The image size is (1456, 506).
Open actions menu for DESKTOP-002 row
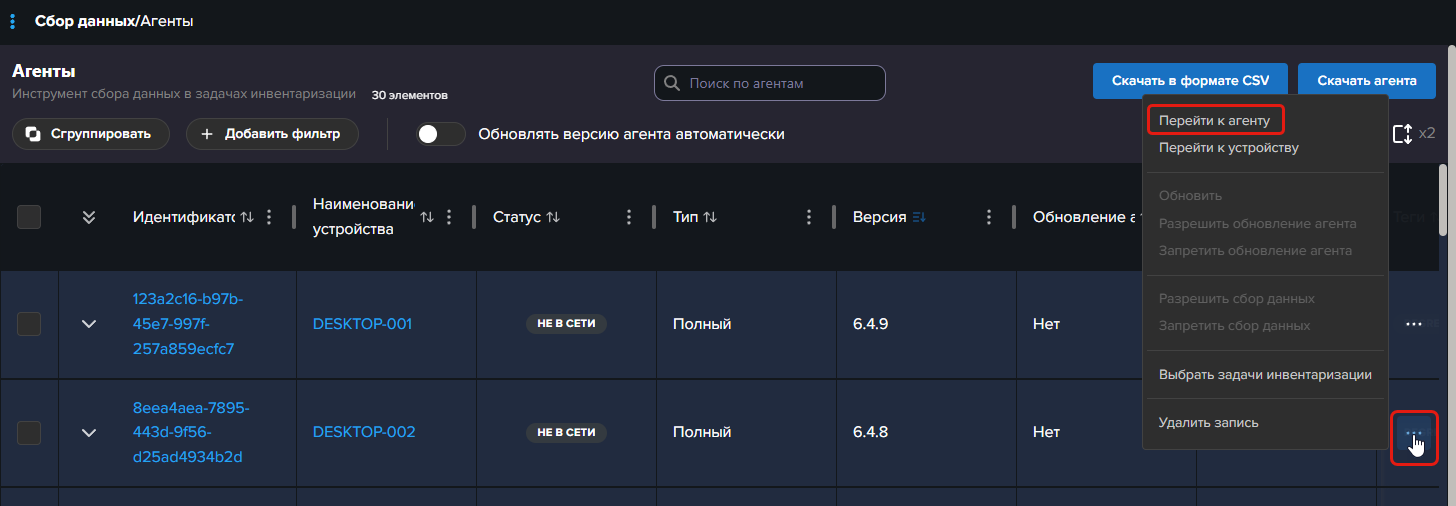[1413, 433]
